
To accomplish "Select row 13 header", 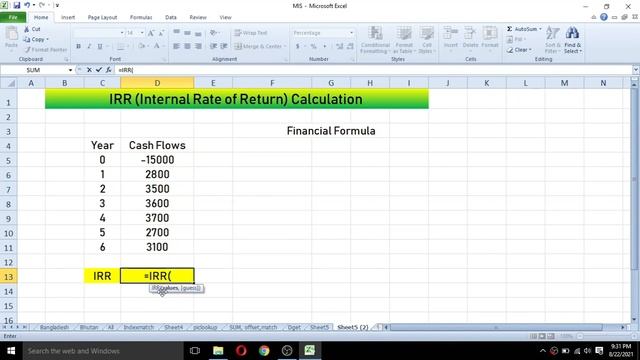I will (x=8, y=277).
